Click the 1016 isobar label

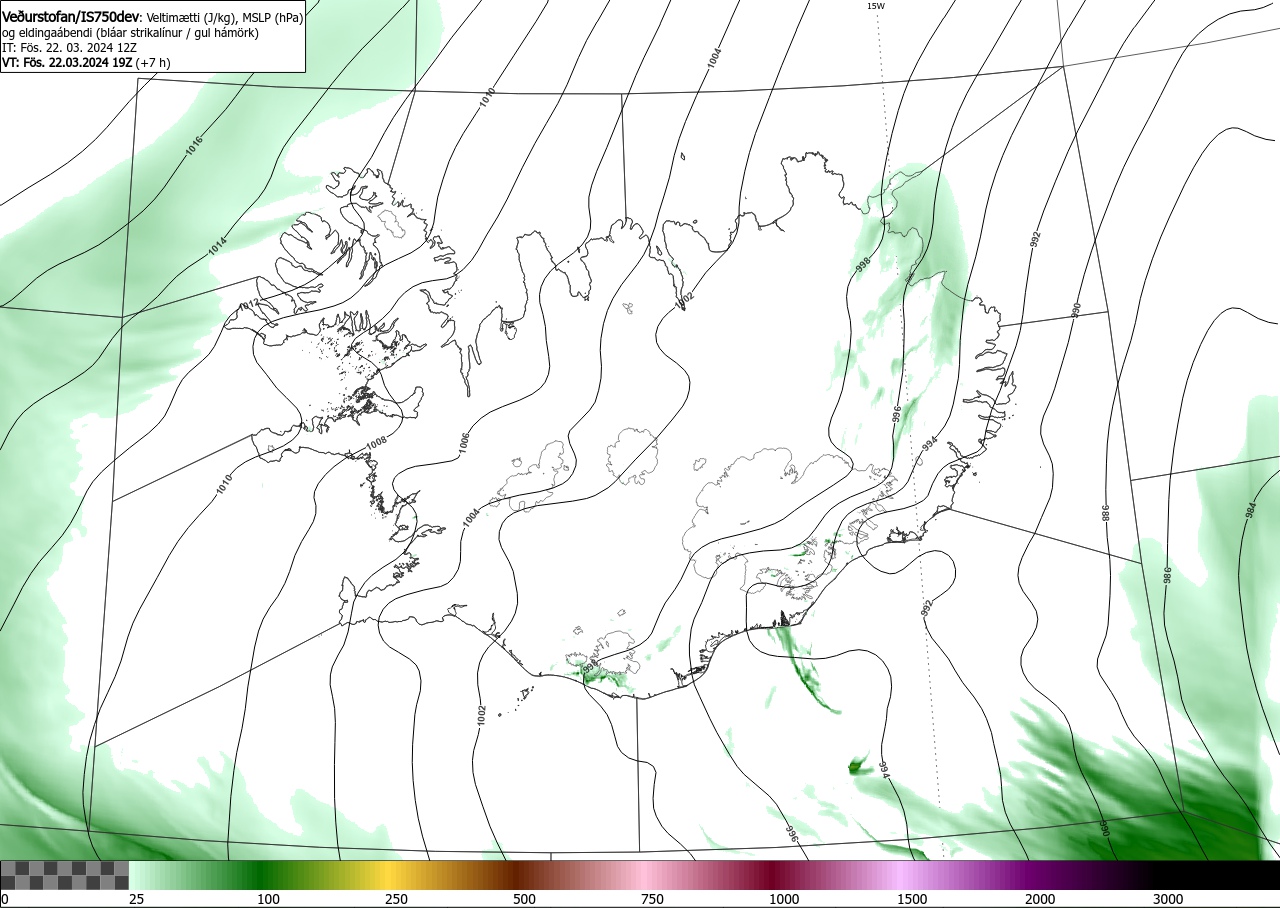click(x=194, y=146)
